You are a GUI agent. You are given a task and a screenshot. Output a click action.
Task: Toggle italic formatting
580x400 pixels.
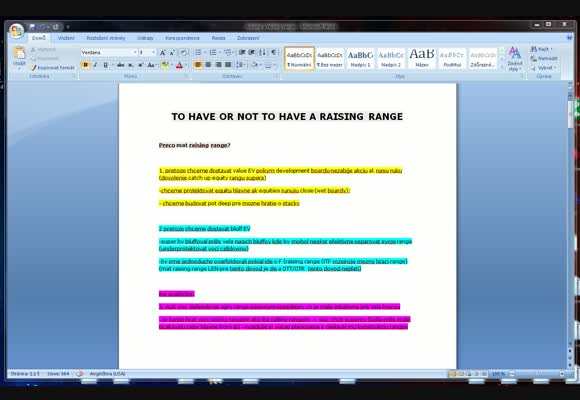(95, 65)
